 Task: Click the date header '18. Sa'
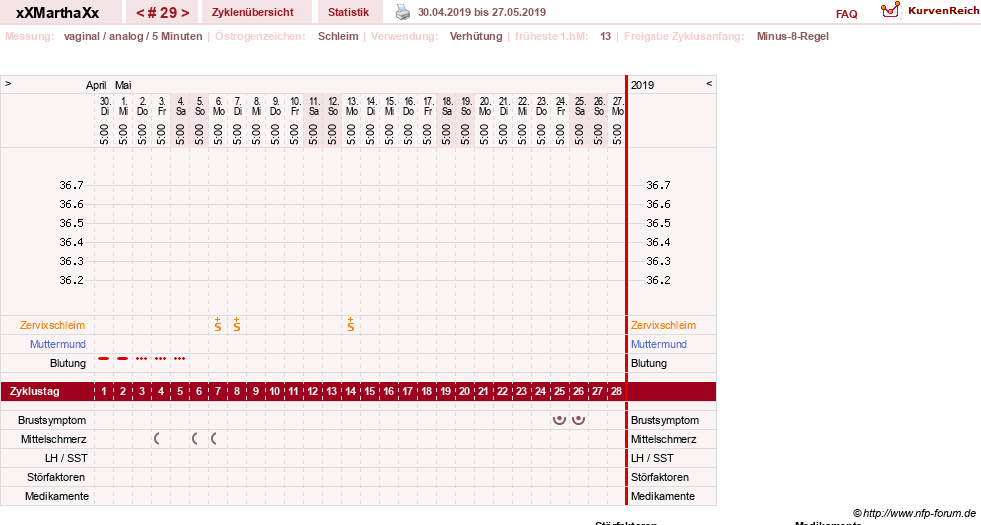(447, 106)
